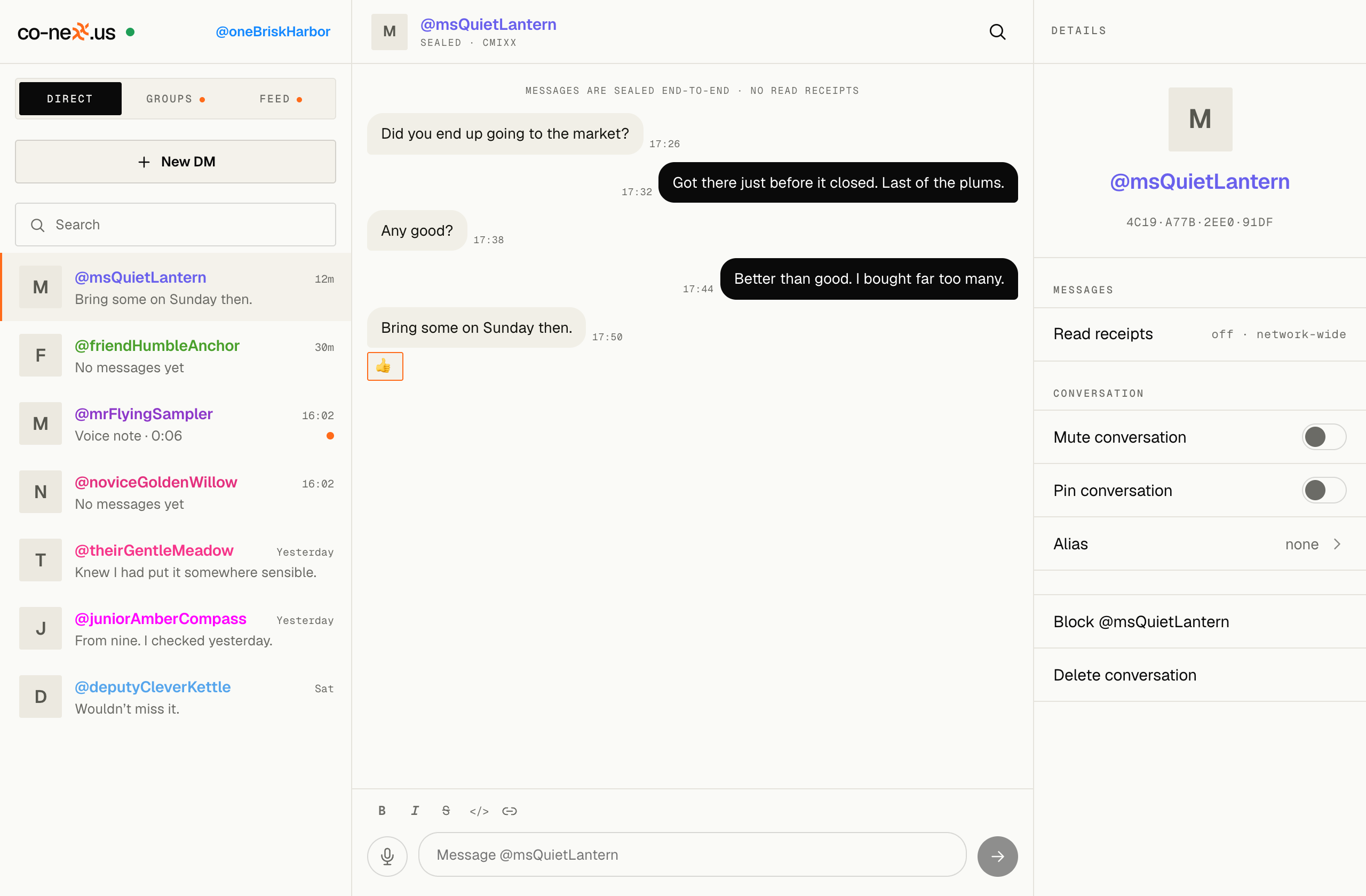Screen dimensions: 1366x896
Task: Click @msQuietLantern name in chat header
Action: (488, 24)
